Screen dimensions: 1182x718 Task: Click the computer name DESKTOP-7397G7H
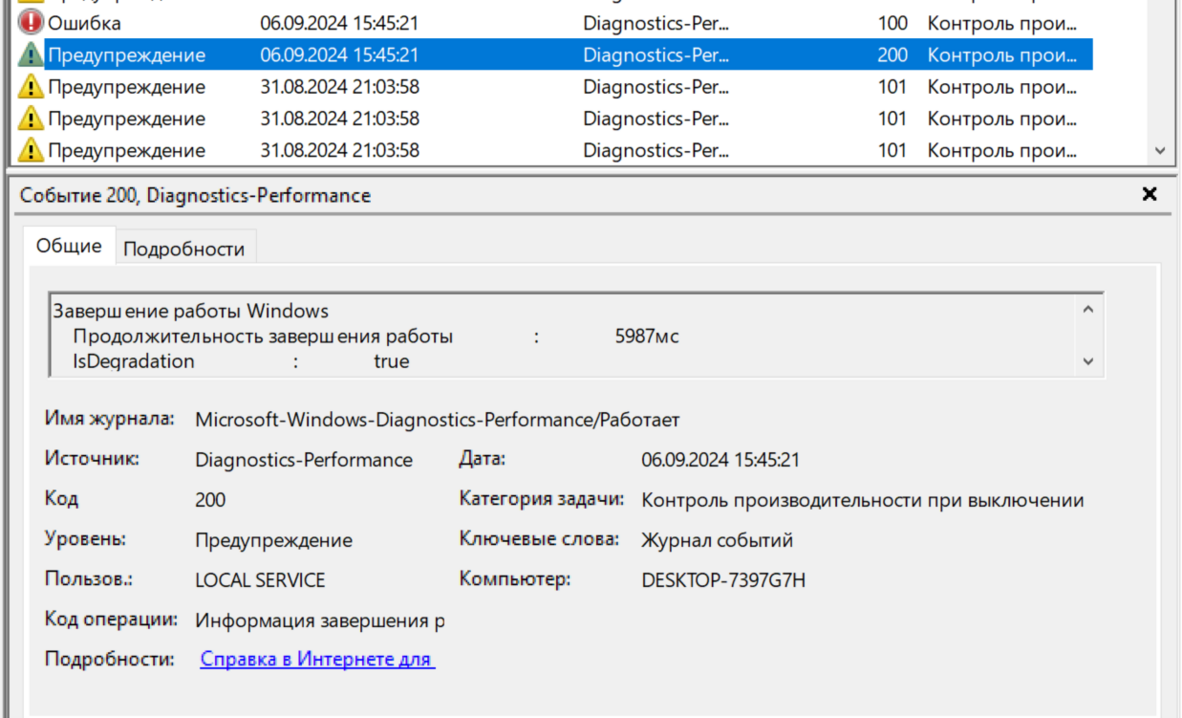pyautogui.click(x=723, y=580)
